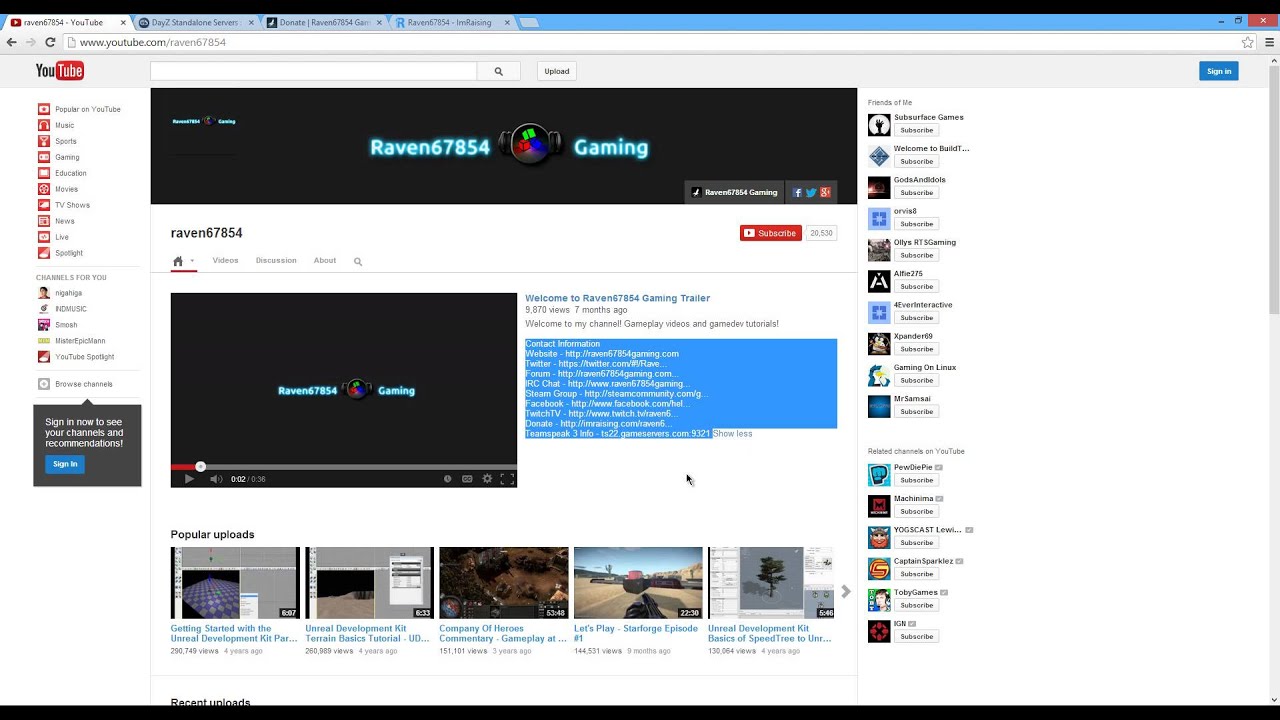
Task: Close the raven67854 - YouTube browser tab
Action: [123, 22]
